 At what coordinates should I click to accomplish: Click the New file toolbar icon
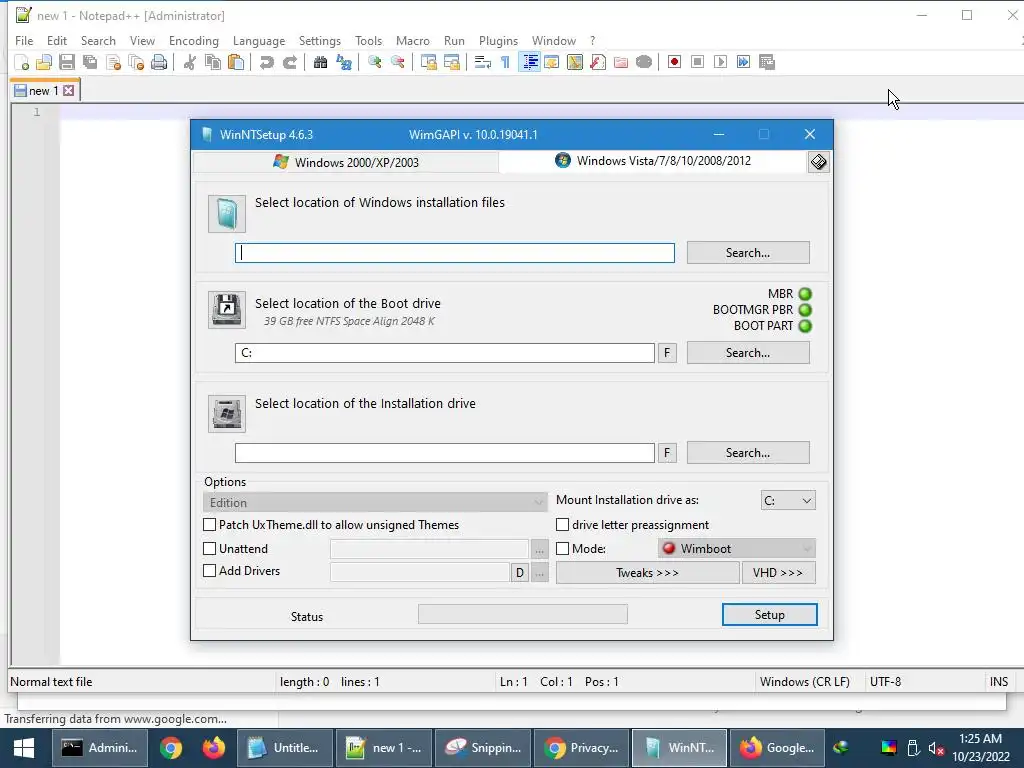coord(22,62)
